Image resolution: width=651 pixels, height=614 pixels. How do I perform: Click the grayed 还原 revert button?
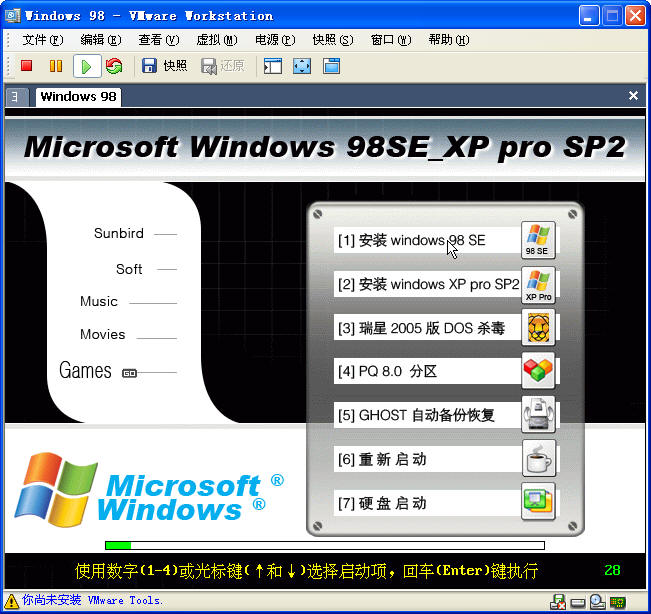[223, 66]
